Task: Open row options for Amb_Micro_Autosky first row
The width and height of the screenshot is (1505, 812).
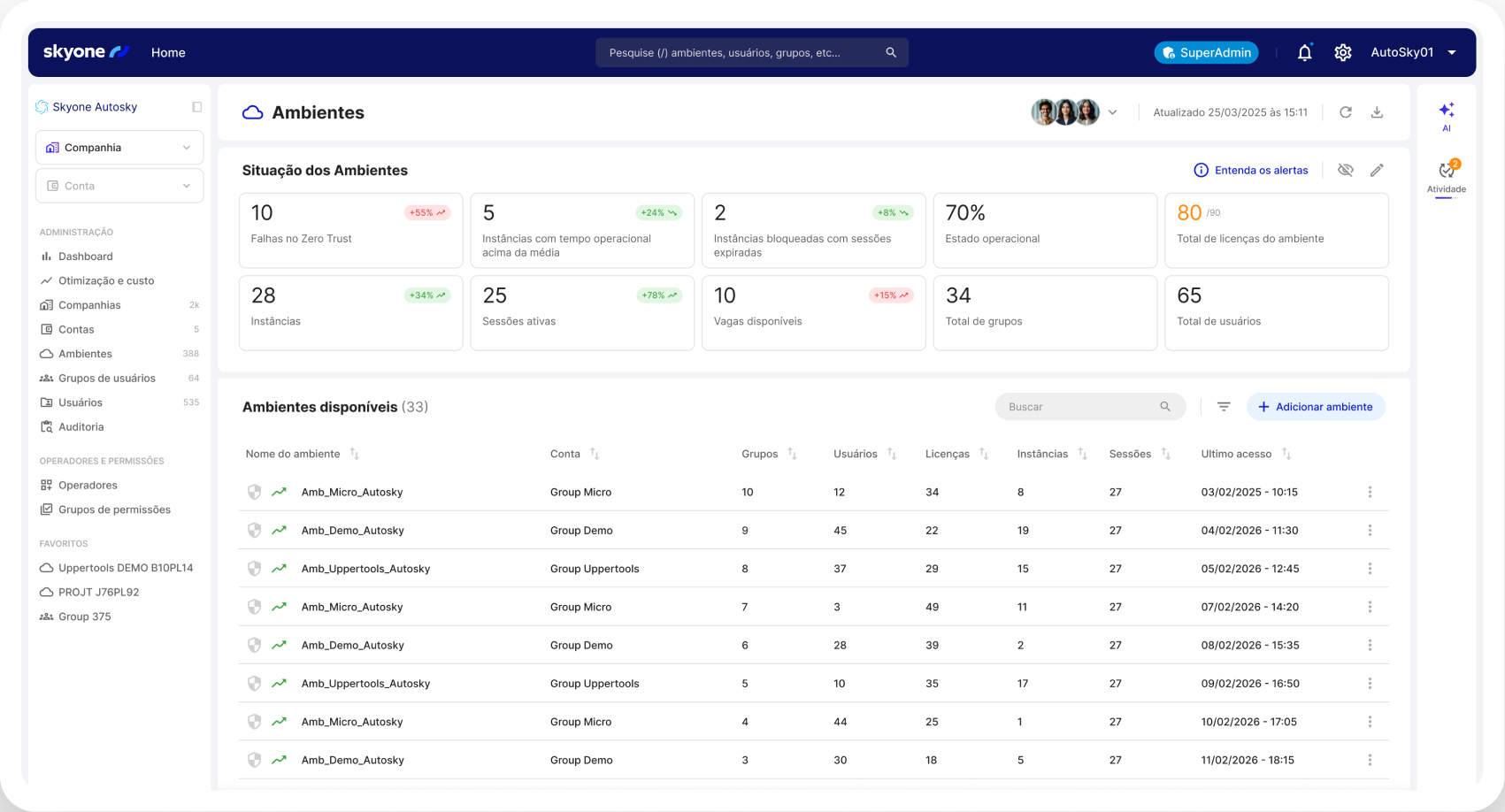Action: point(1370,492)
